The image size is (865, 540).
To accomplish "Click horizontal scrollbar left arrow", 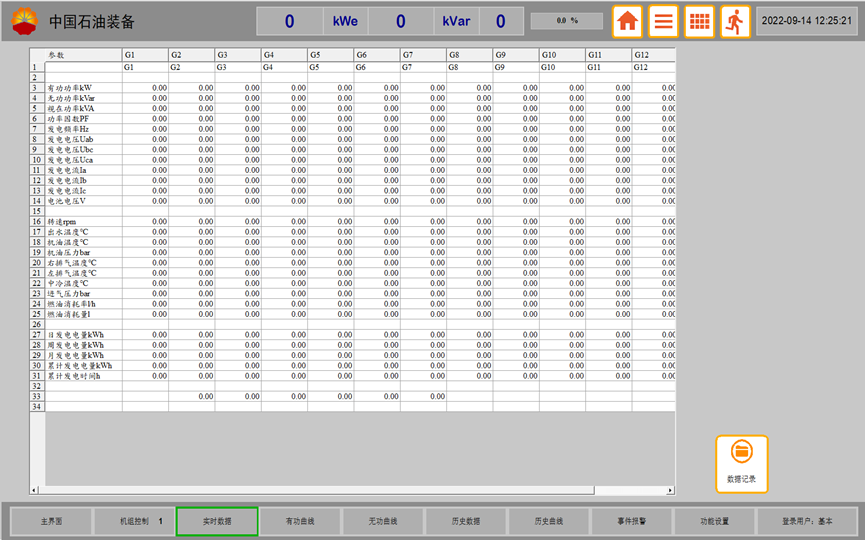I will point(34,490).
